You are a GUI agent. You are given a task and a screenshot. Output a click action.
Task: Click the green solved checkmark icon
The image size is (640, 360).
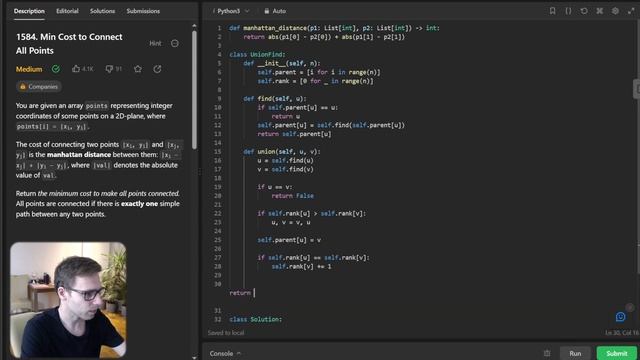click(56, 69)
